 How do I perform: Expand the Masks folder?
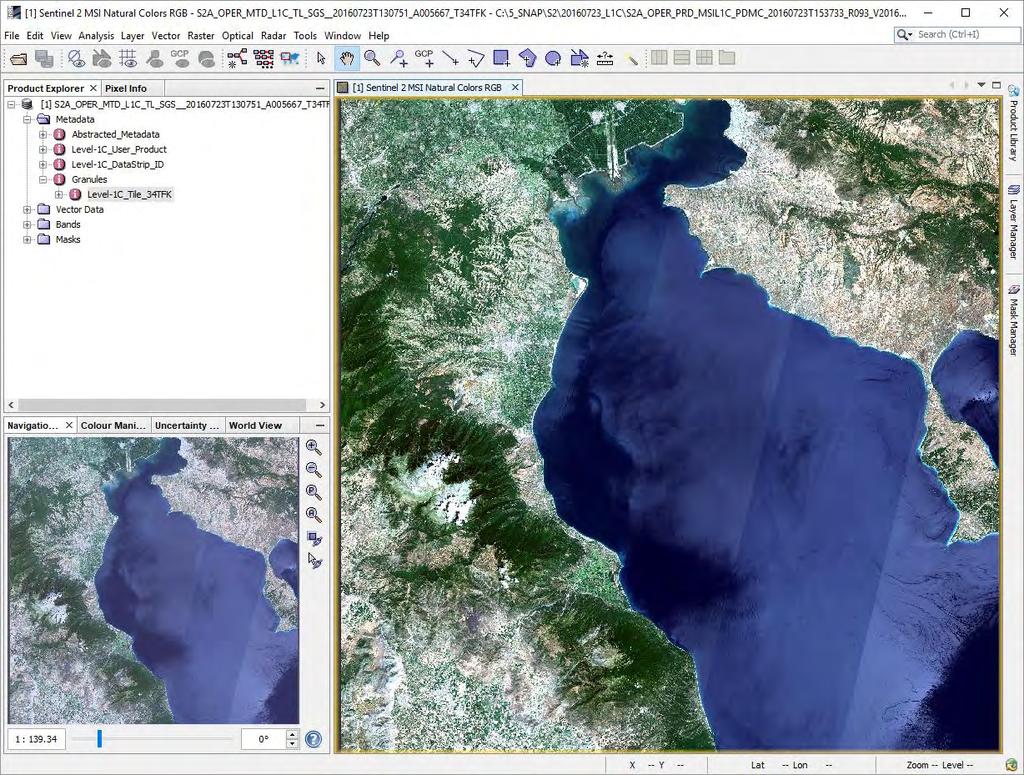[x=27, y=240]
